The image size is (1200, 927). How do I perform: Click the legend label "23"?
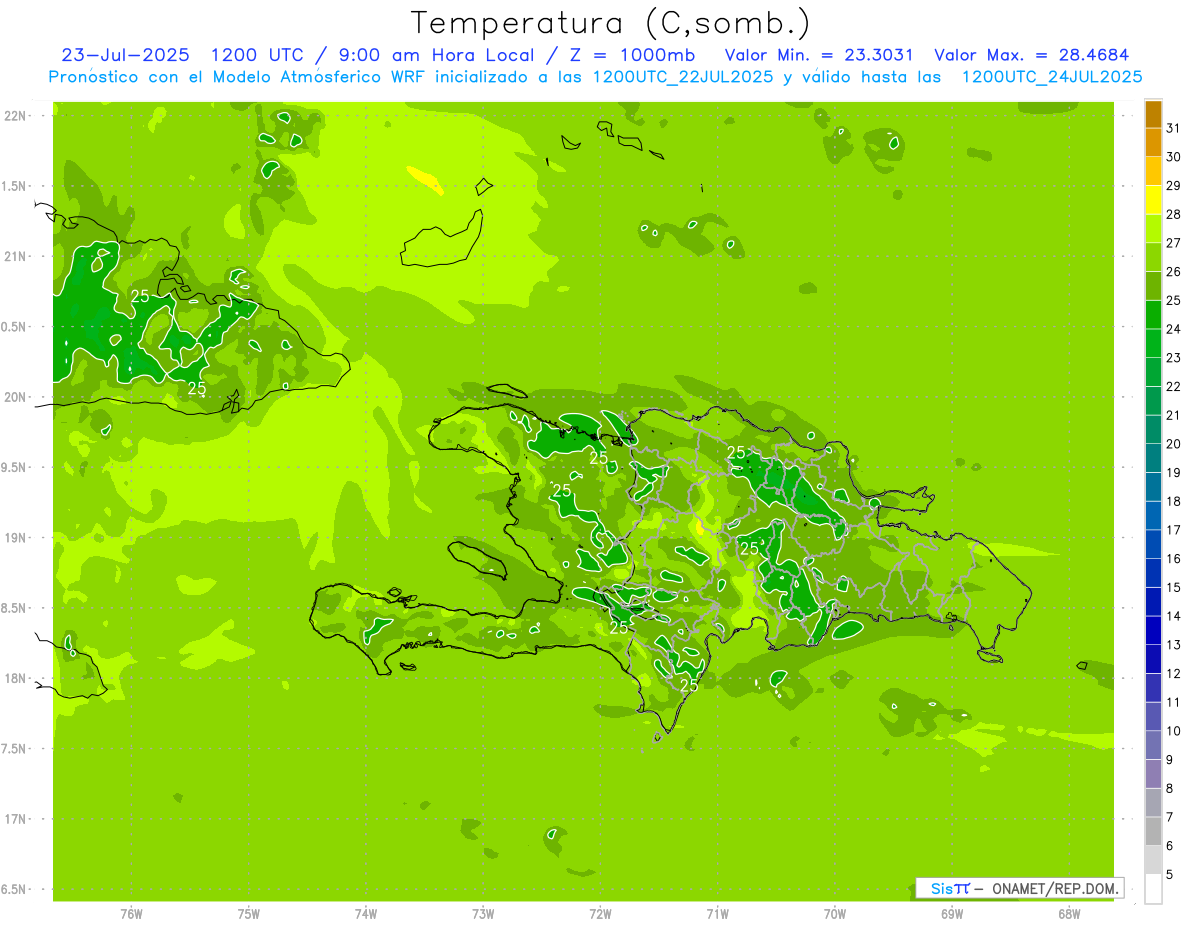pyautogui.click(x=1173, y=358)
